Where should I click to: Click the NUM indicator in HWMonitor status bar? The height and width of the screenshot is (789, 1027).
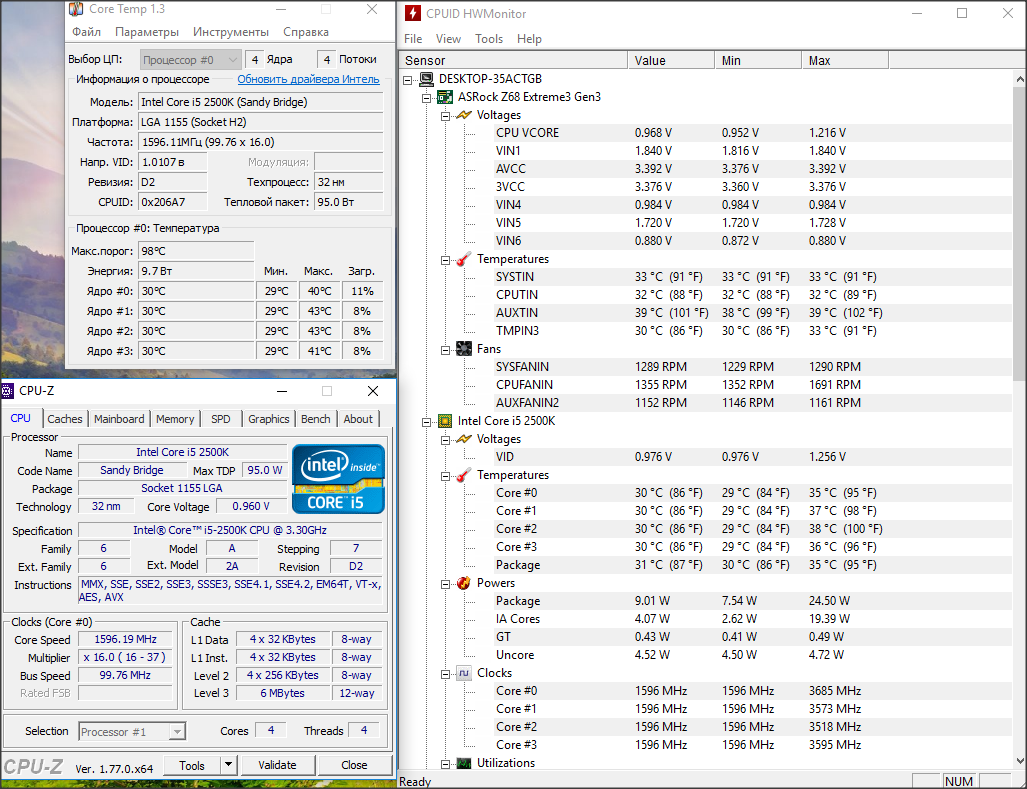(x=959, y=781)
